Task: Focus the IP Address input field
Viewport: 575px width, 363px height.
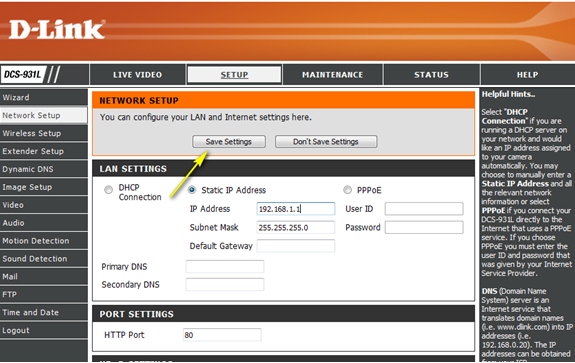Action: click(x=296, y=209)
